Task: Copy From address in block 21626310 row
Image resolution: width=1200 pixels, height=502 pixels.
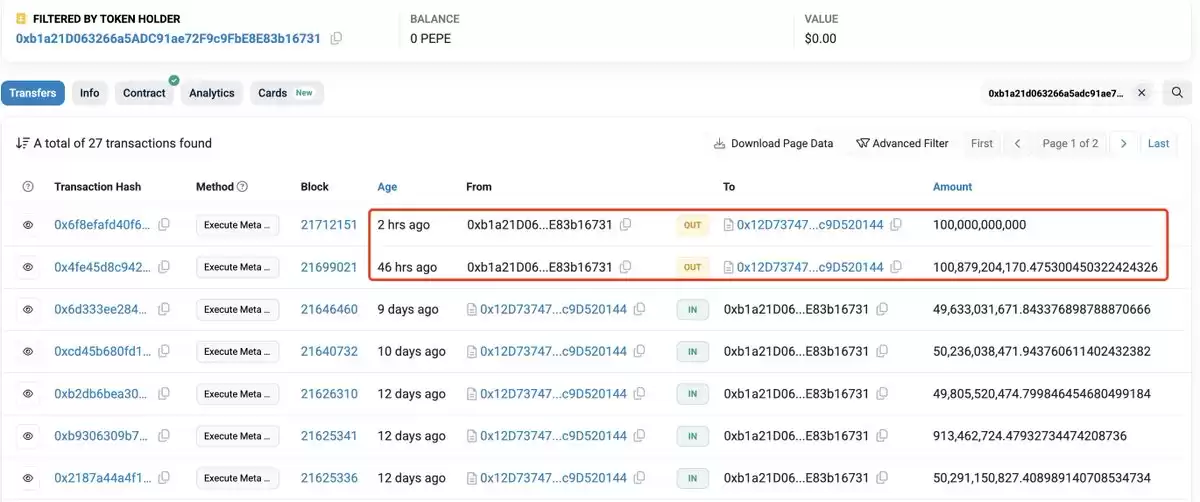Action: coord(640,394)
